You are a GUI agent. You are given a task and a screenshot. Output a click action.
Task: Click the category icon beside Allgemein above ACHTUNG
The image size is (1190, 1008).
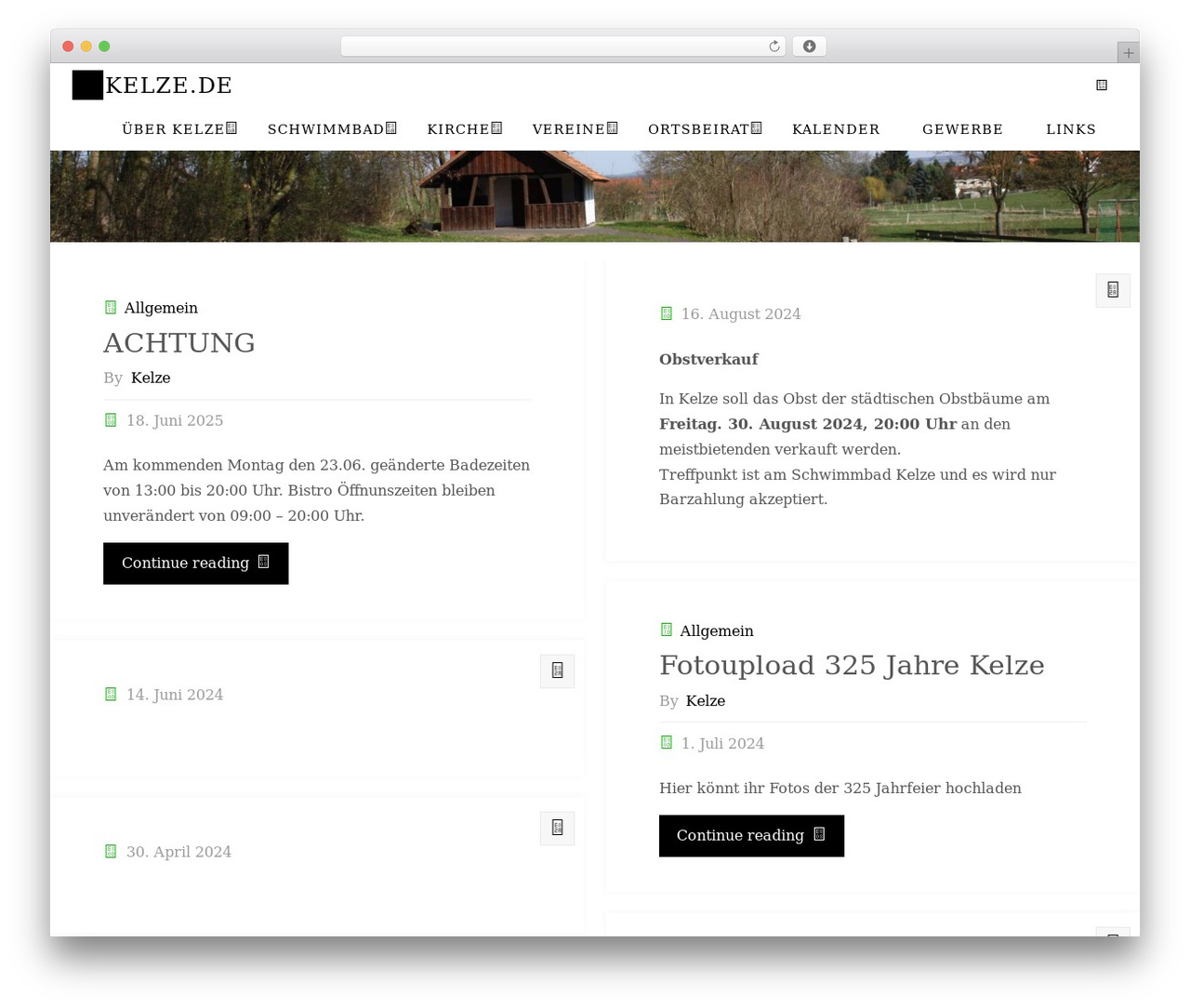111,308
